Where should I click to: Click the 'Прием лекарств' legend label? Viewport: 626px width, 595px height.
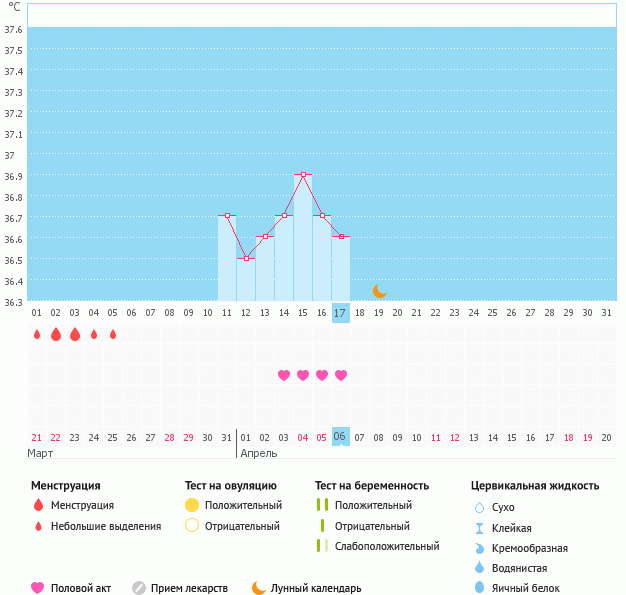(189, 588)
